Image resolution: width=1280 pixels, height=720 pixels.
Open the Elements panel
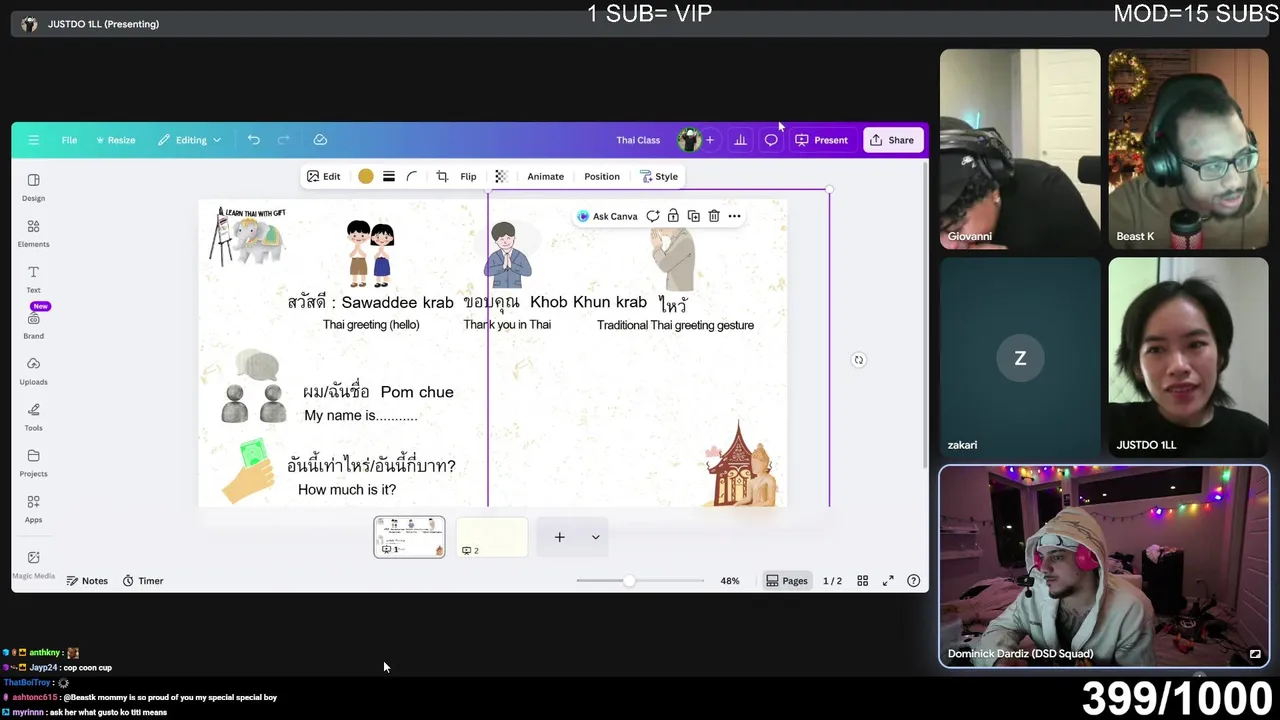click(33, 233)
